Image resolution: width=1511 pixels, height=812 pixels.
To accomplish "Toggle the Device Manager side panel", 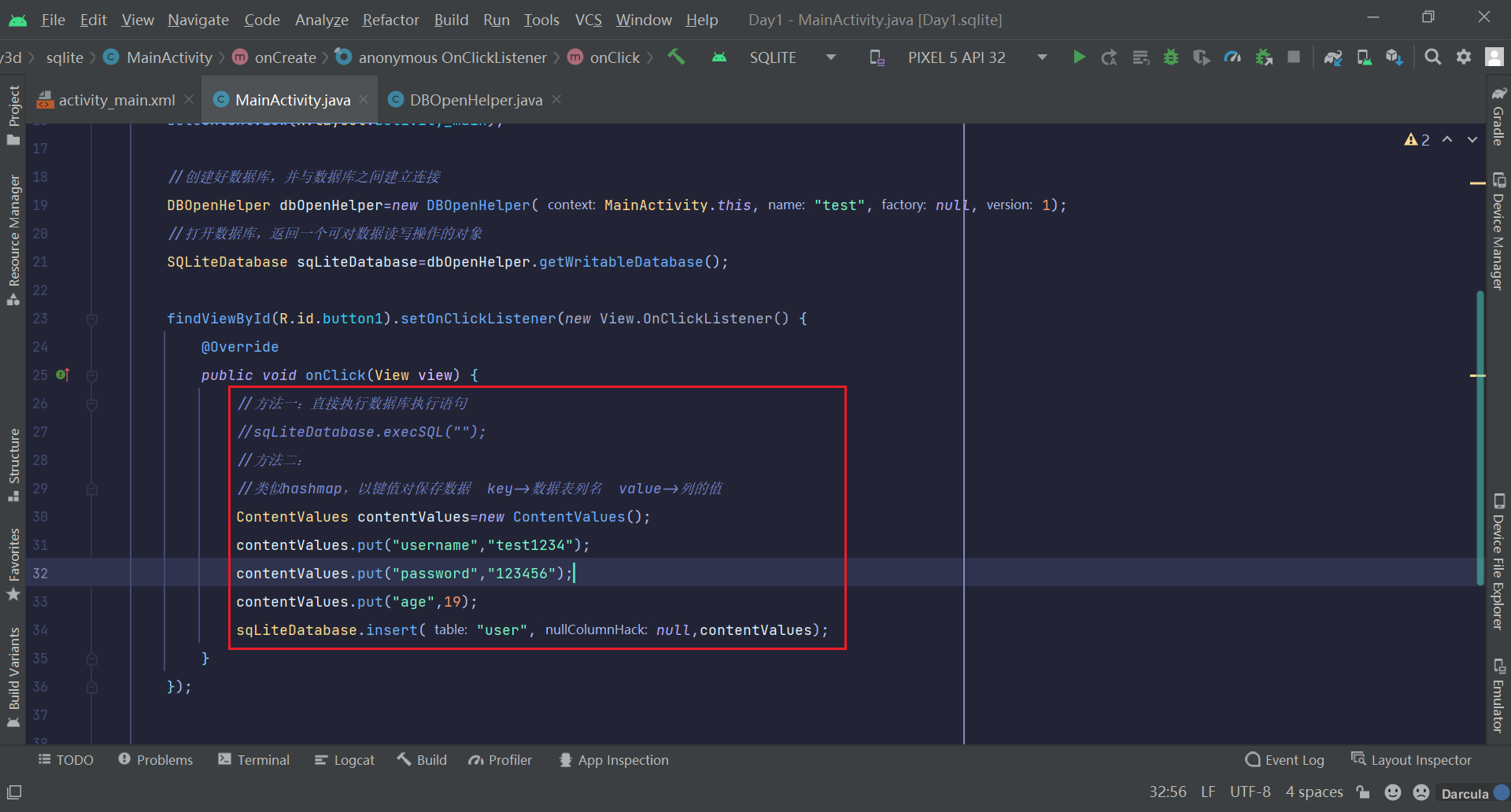I will 1498,231.
